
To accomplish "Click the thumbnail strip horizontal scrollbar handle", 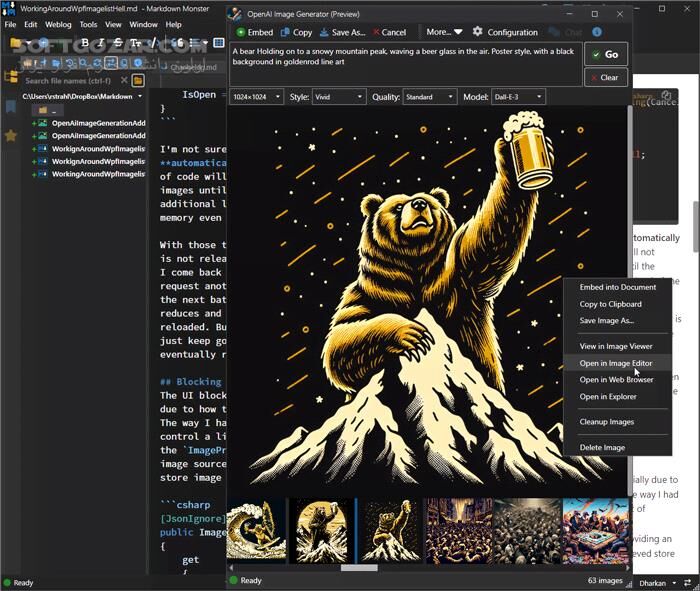I will click(359, 568).
